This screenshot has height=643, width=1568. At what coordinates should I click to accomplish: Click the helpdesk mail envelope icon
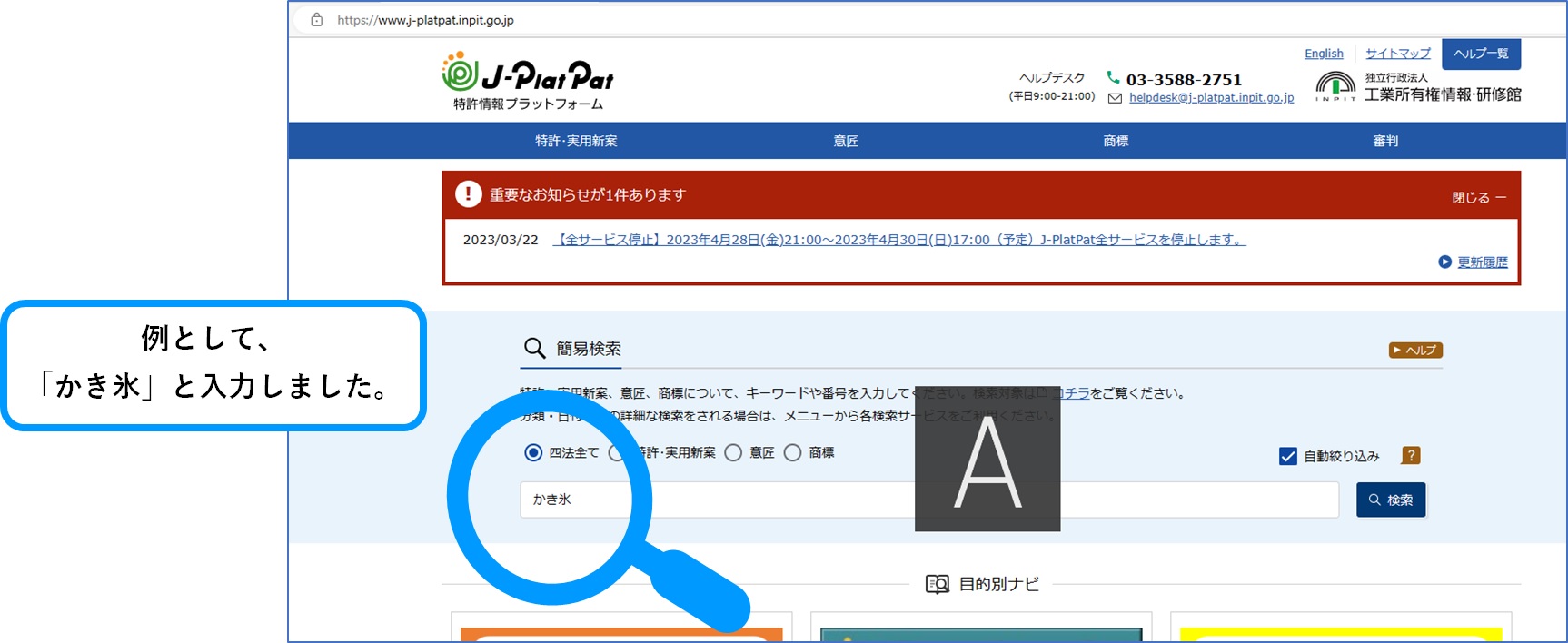[1115, 98]
